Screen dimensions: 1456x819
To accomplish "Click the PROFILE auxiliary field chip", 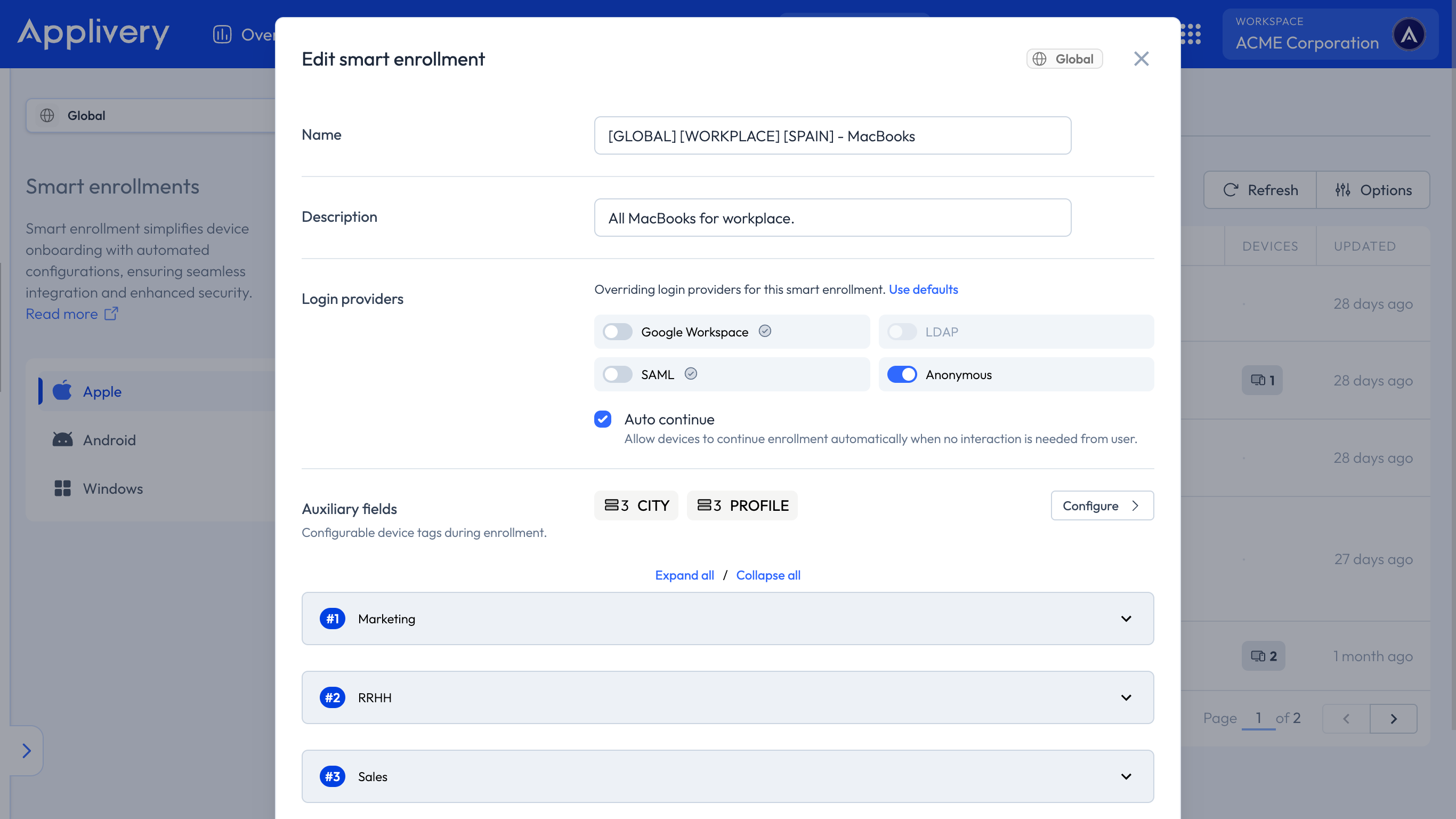I will pos(742,505).
